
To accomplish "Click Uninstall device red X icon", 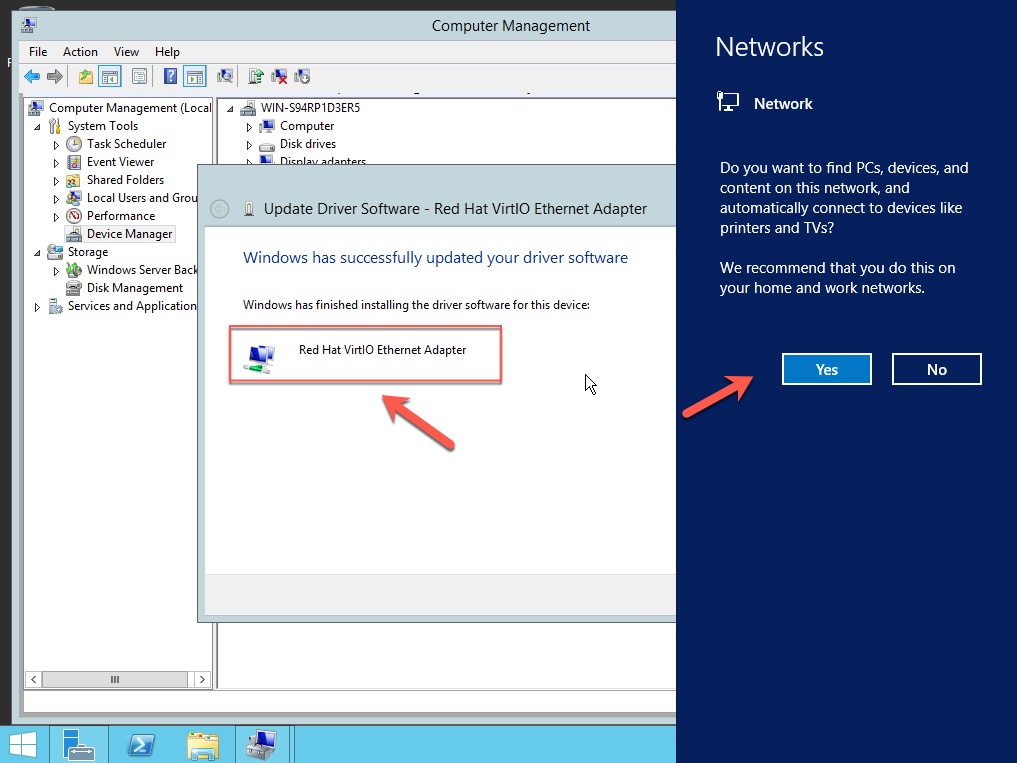I will (280, 77).
